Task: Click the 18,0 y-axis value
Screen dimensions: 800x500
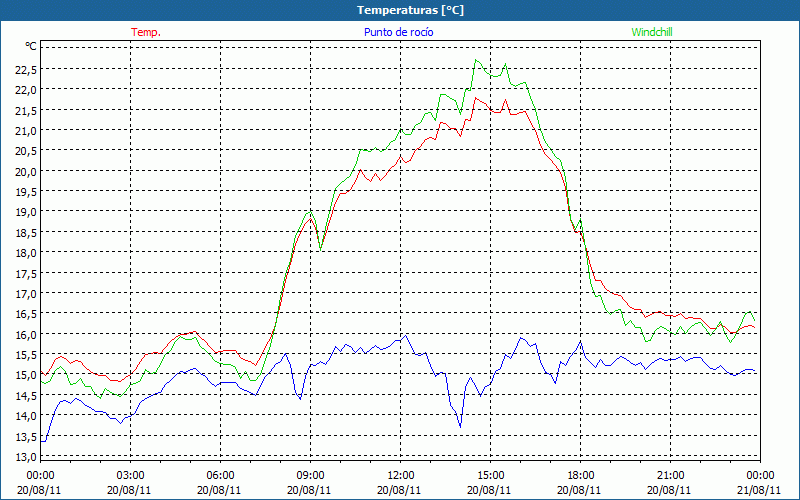Action: [x=26, y=253]
